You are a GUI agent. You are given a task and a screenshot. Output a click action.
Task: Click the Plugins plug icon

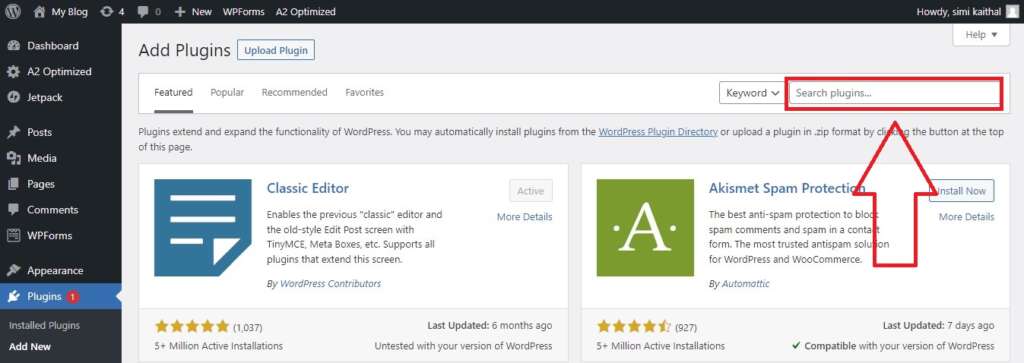tap(13, 296)
